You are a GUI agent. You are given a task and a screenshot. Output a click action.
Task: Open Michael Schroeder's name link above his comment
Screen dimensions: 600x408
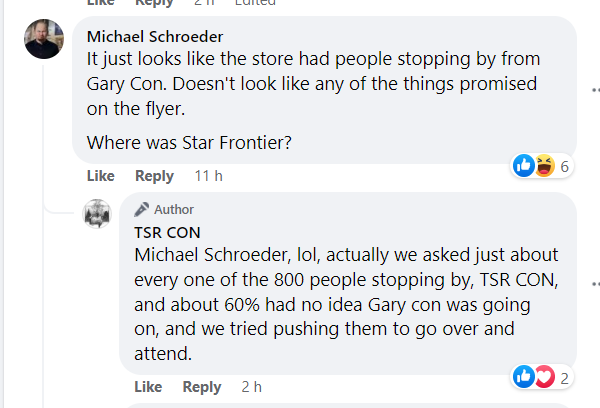[155, 37]
